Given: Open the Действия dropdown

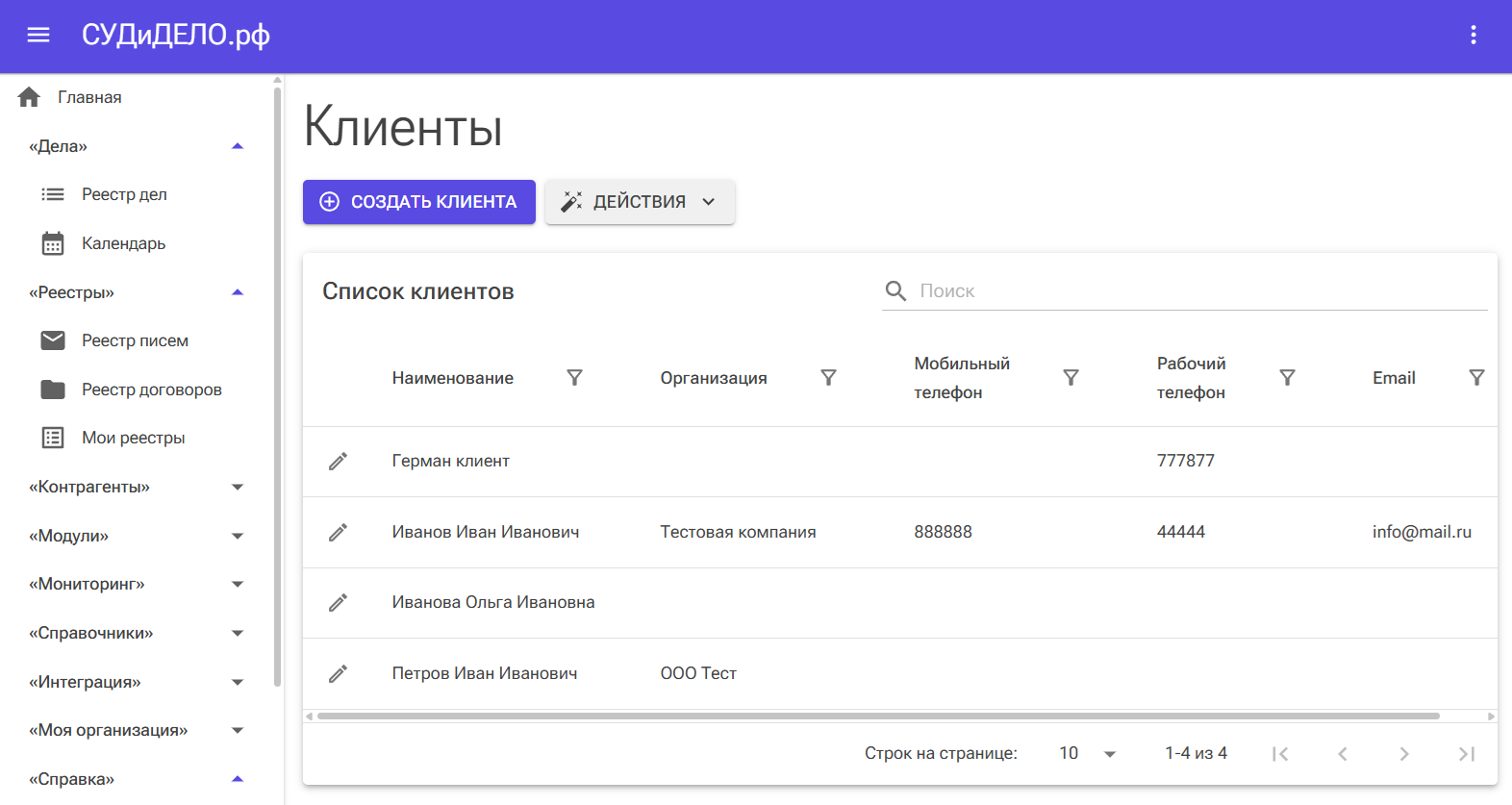Looking at the screenshot, I should tap(640, 202).
